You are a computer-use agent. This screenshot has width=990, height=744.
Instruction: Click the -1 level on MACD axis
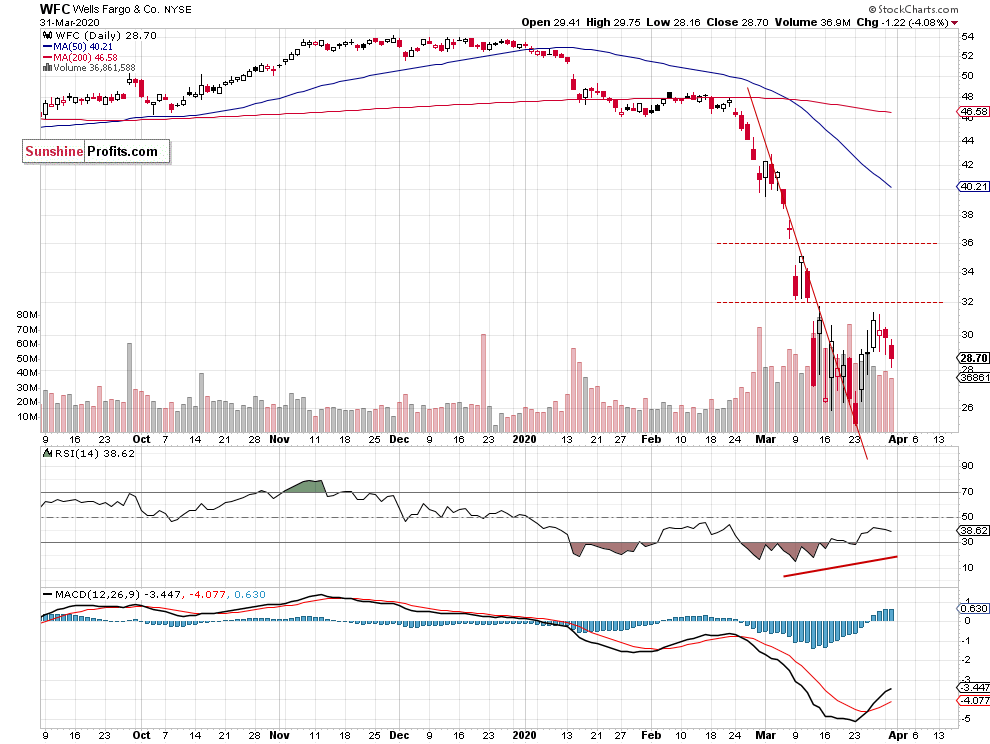(x=966, y=640)
